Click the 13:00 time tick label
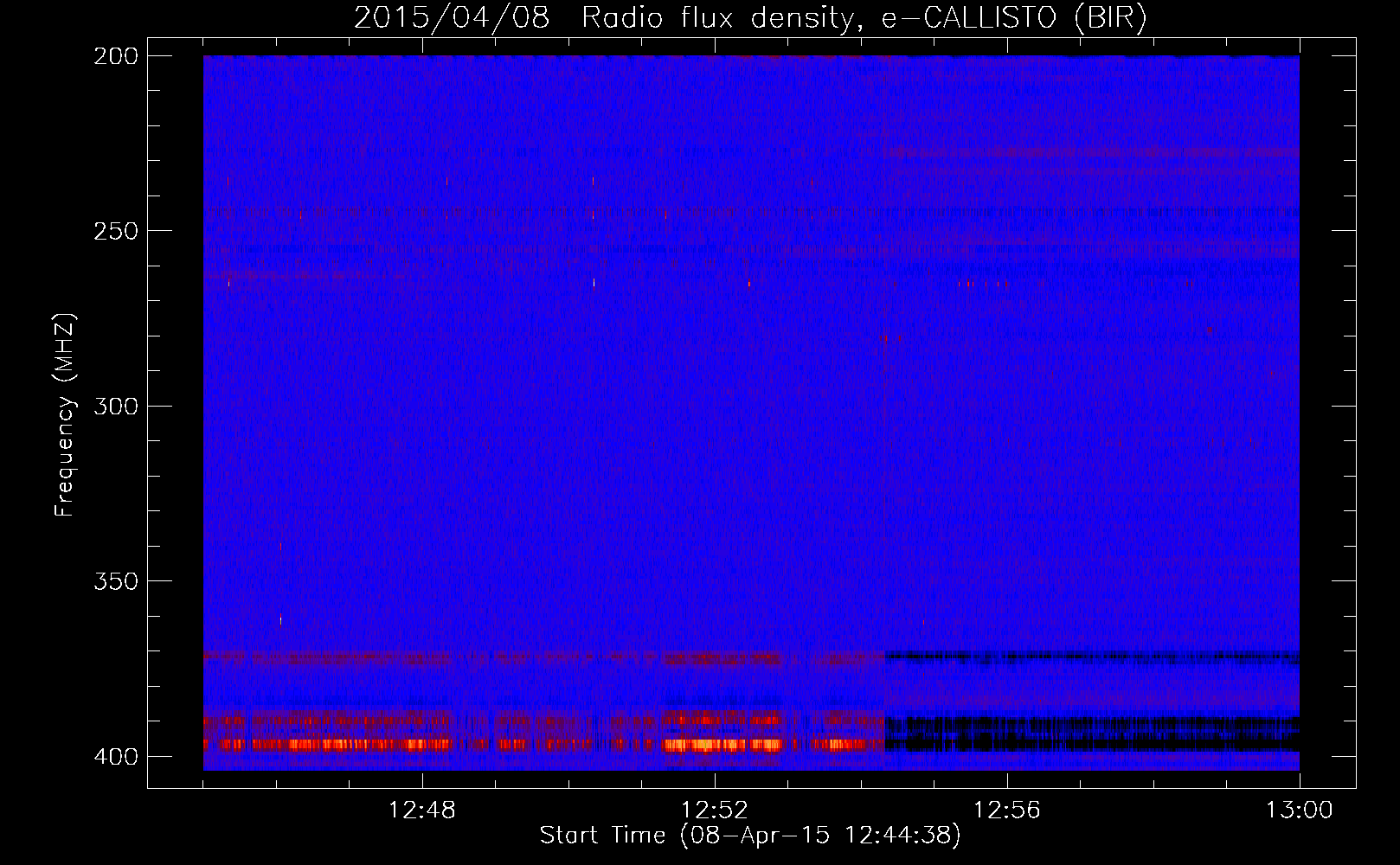Screen dimensions: 1400x865 click(1300, 811)
